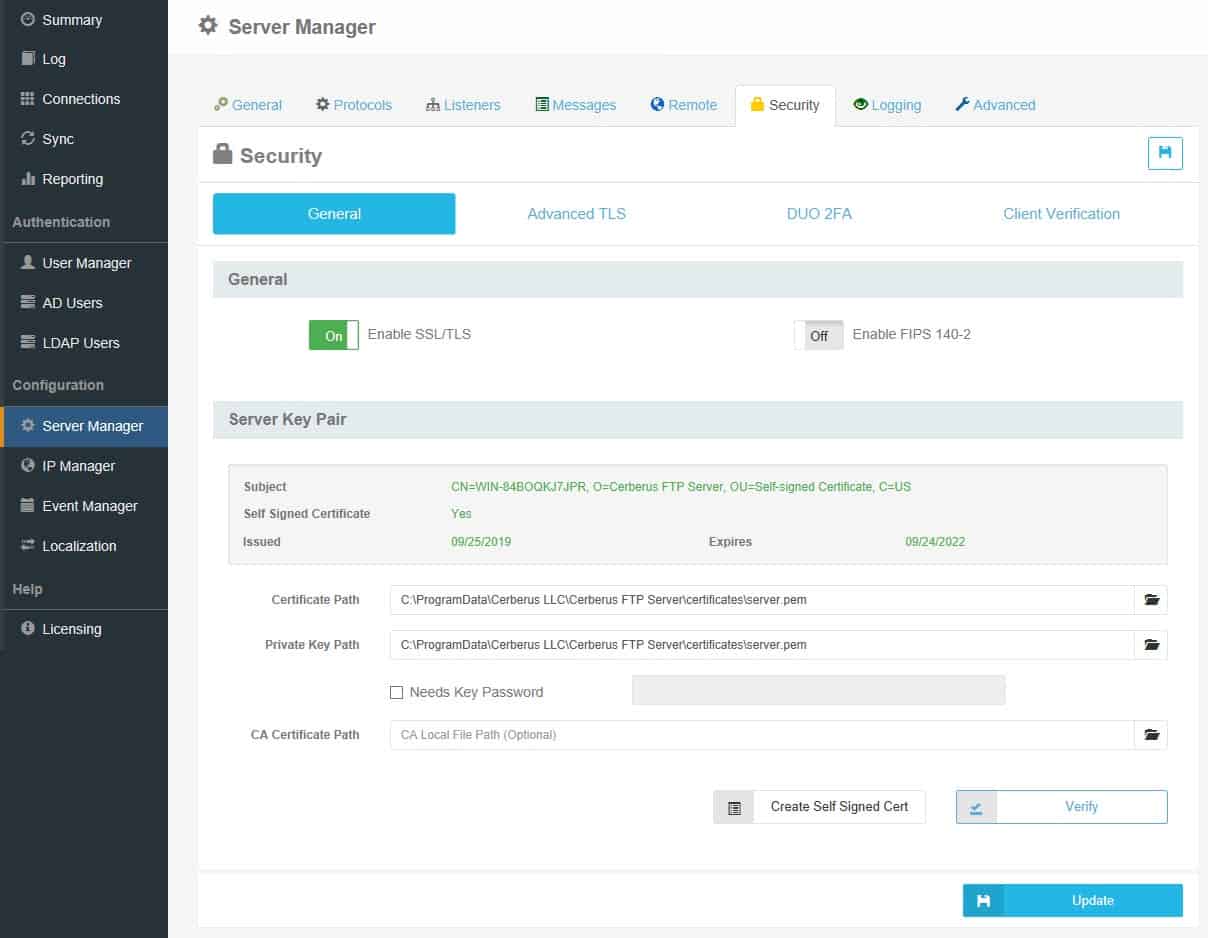Click the save icon above the Security panel
Image resolution: width=1208 pixels, height=938 pixels.
[x=1166, y=153]
